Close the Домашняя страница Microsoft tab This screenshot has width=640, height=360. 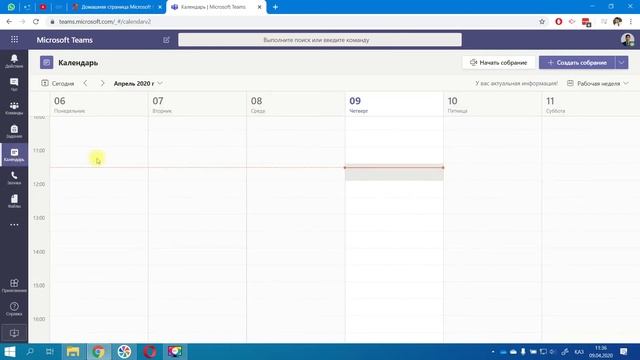[x=160, y=7]
